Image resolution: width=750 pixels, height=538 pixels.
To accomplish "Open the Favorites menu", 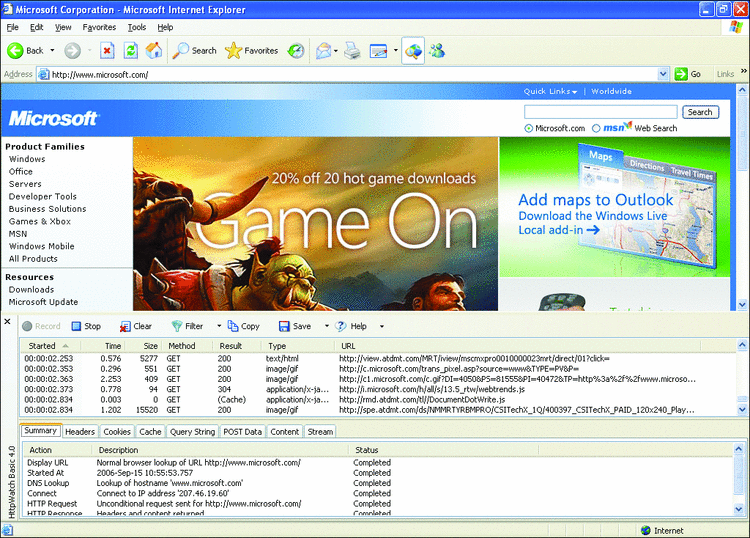I will pos(99,27).
